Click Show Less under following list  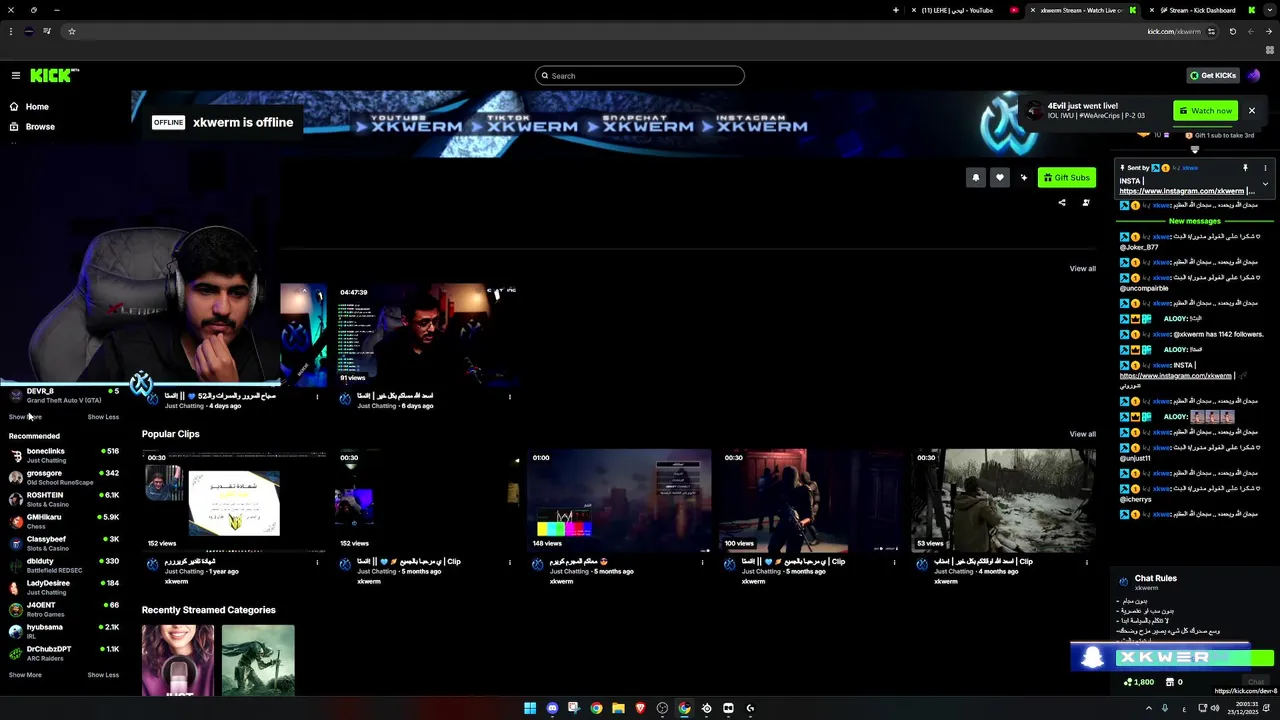click(x=103, y=417)
